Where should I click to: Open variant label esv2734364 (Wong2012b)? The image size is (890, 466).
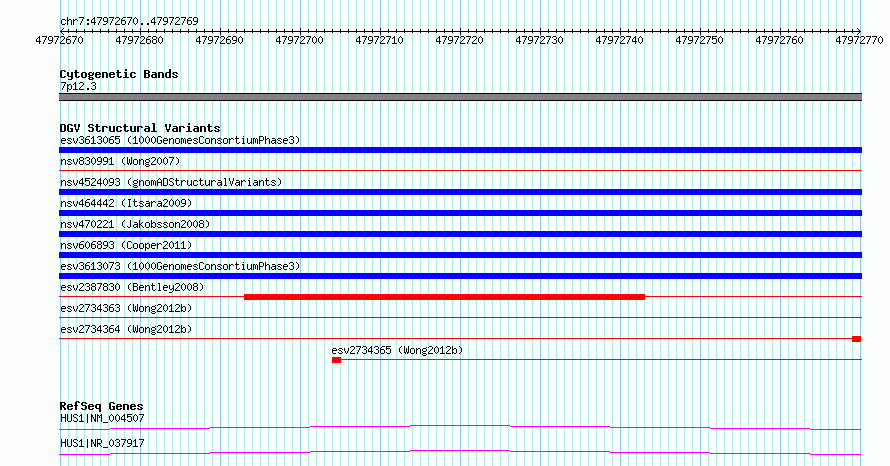point(126,329)
